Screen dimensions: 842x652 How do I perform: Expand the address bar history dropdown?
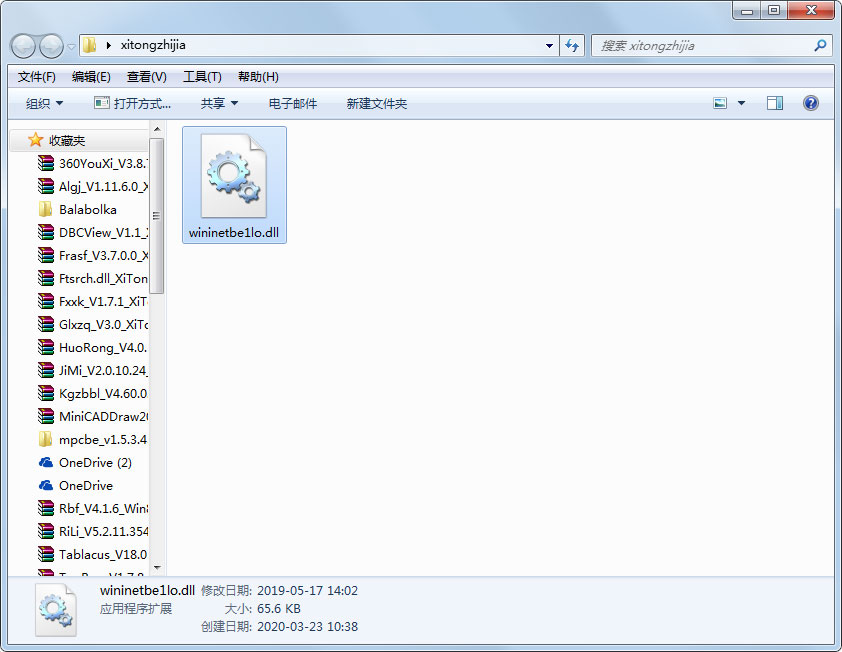coord(550,45)
